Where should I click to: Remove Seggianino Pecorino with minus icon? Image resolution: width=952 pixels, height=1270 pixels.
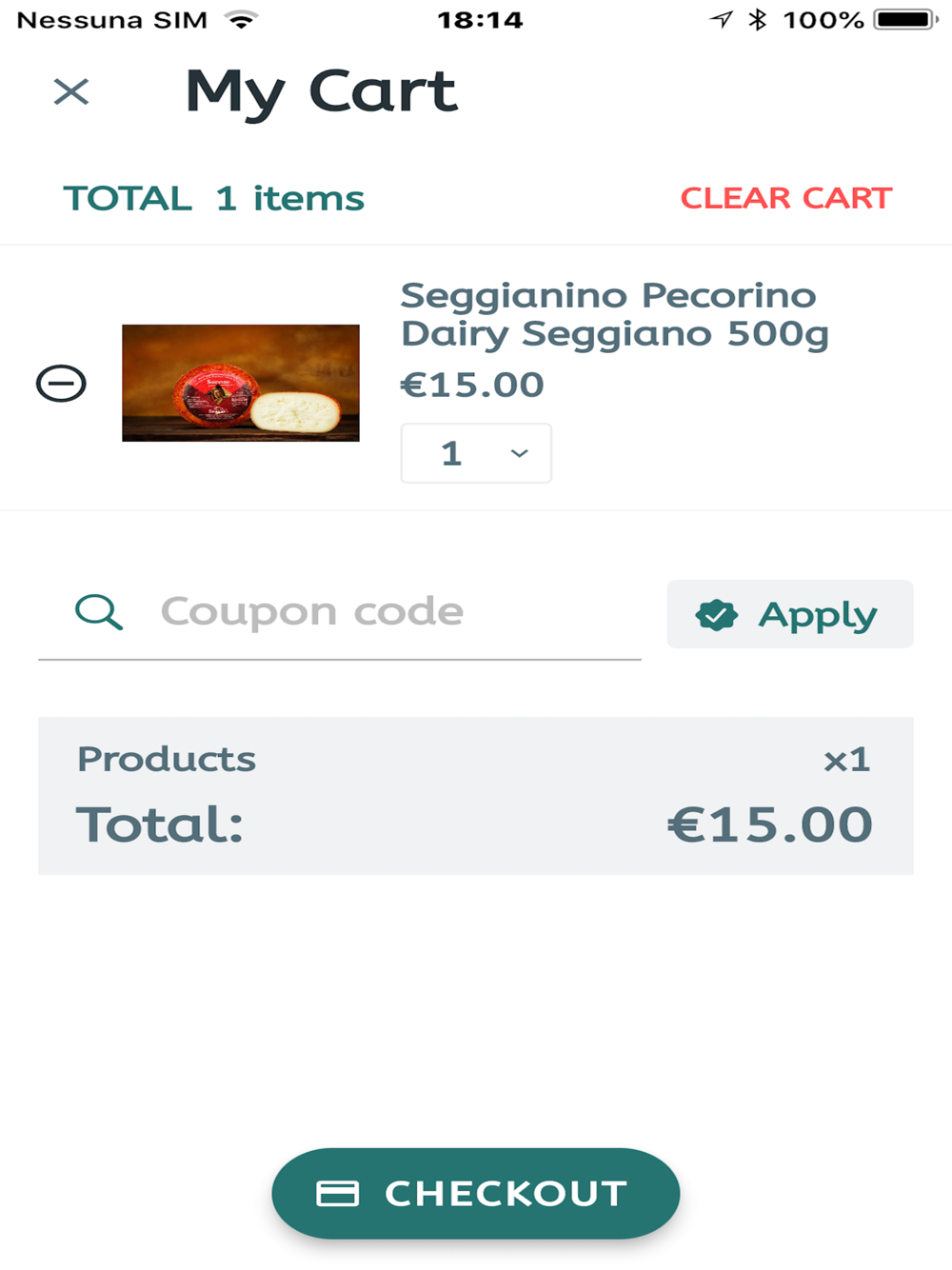point(61,384)
